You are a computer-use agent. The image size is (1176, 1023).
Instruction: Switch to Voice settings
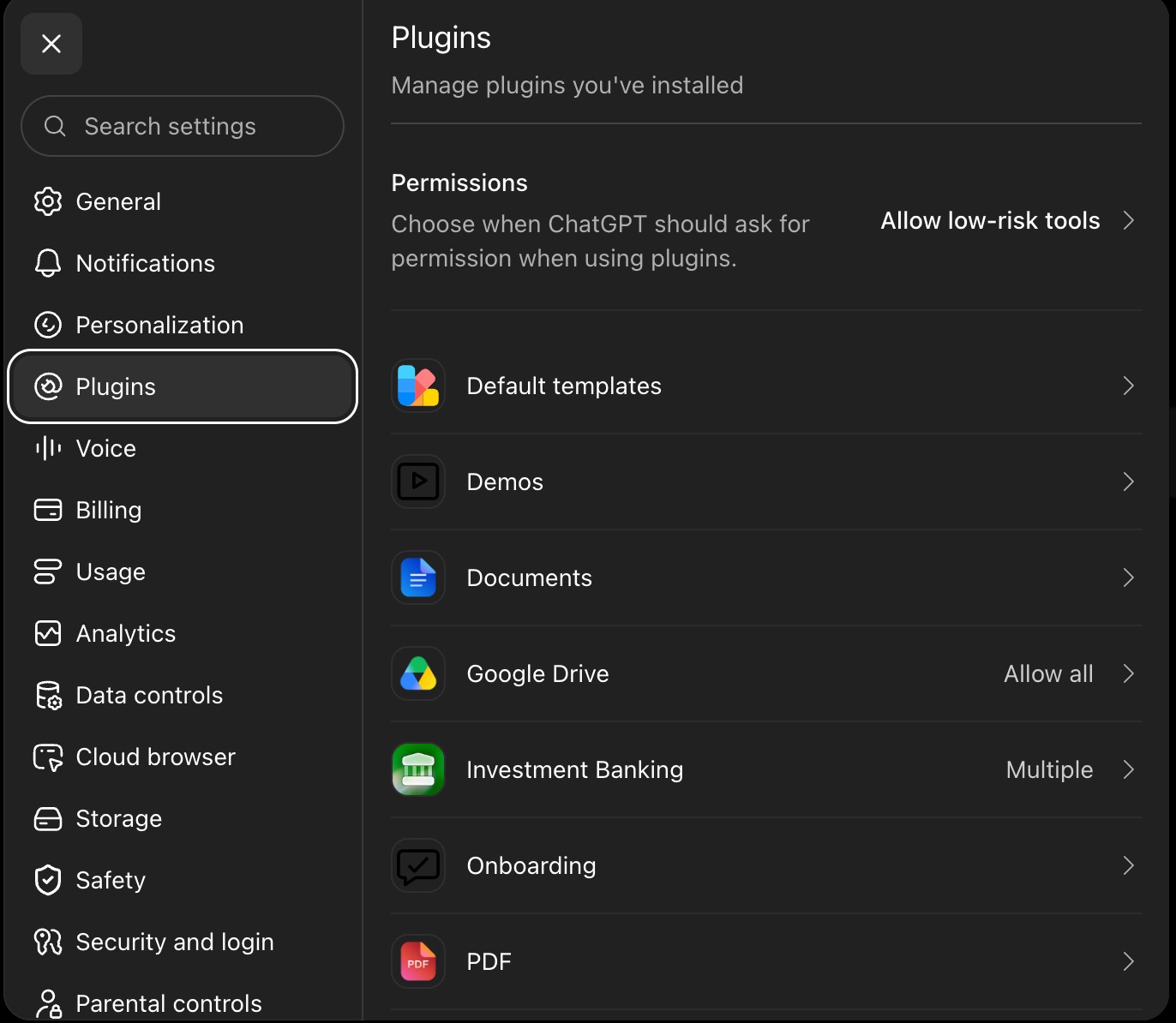tap(183, 448)
